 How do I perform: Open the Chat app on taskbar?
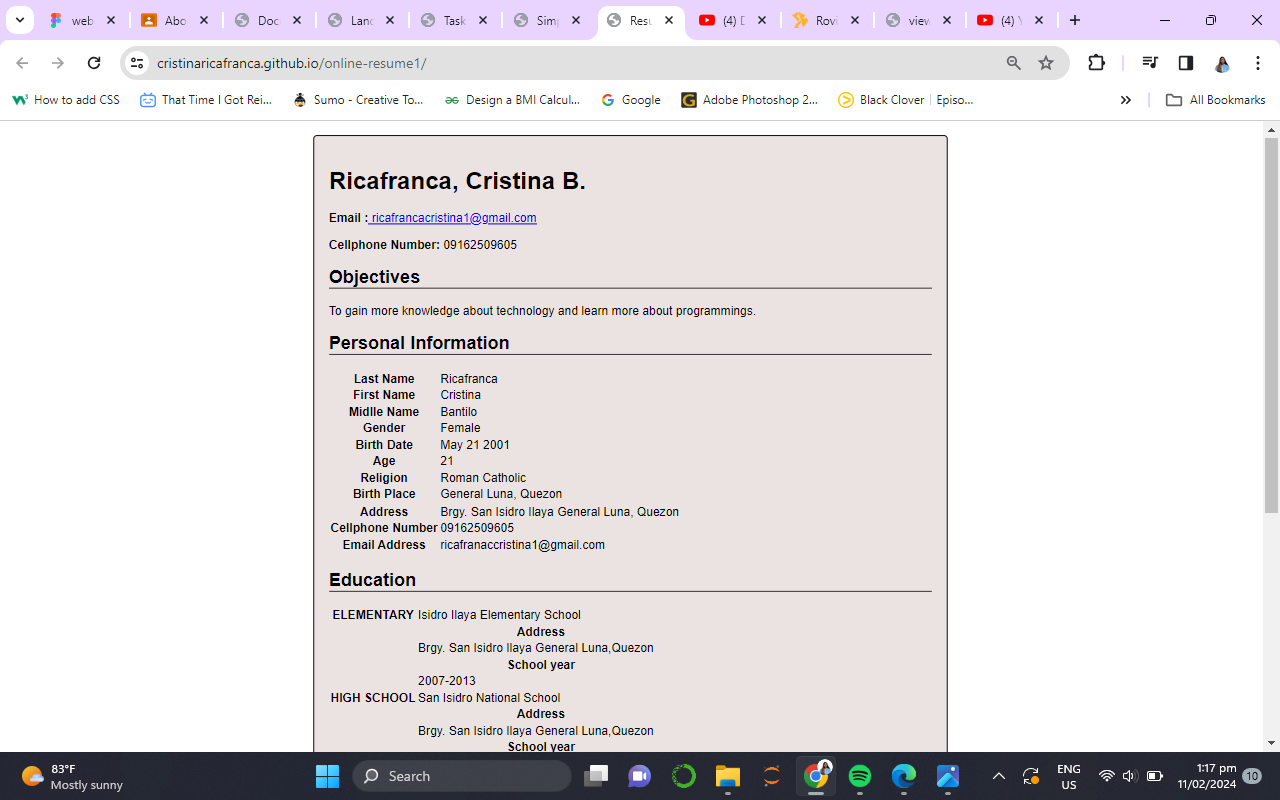point(640,776)
